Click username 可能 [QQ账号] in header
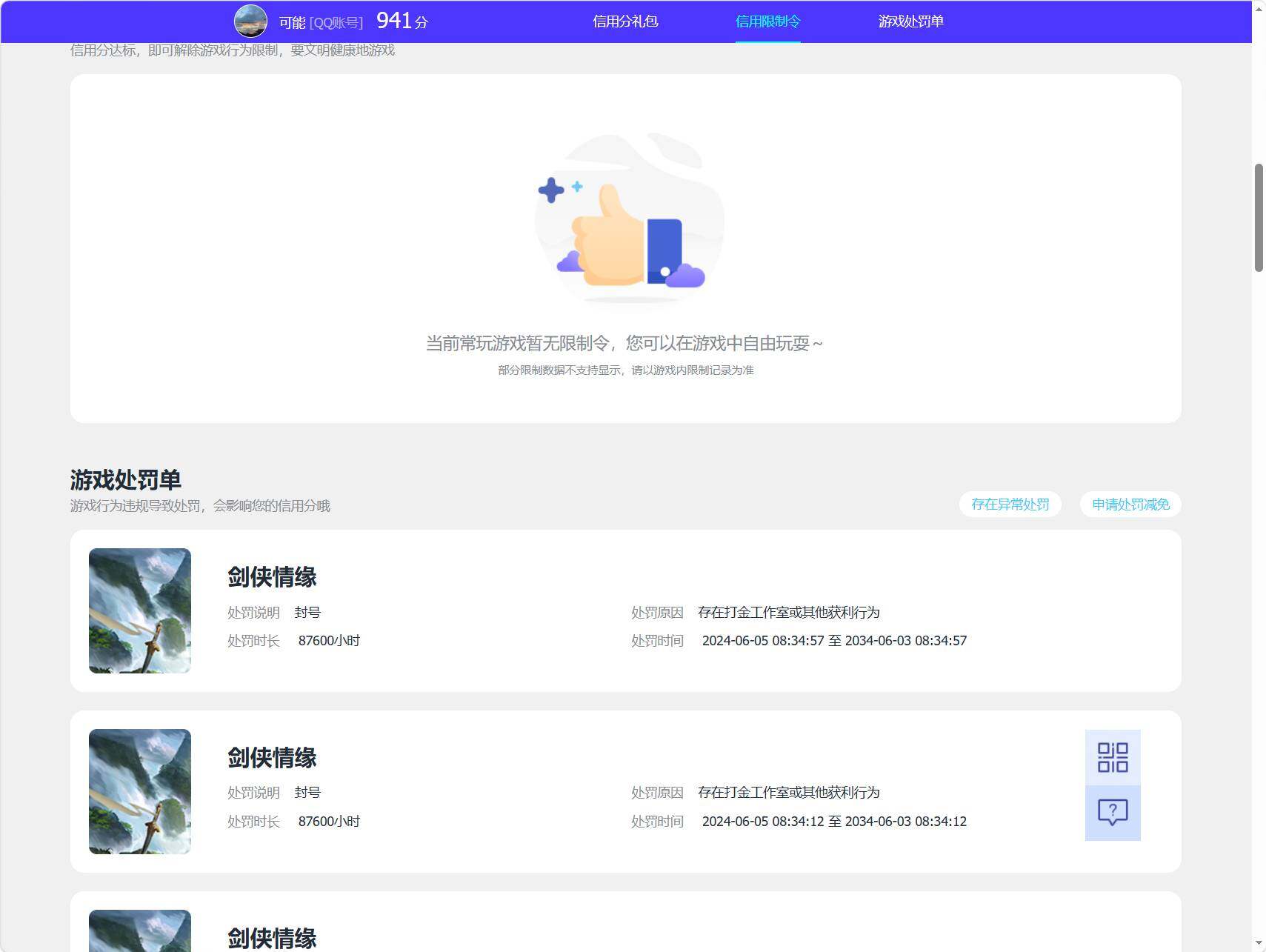Image resolution: width=1266 pixels, height=952 pixels. [x=321, y=22]
